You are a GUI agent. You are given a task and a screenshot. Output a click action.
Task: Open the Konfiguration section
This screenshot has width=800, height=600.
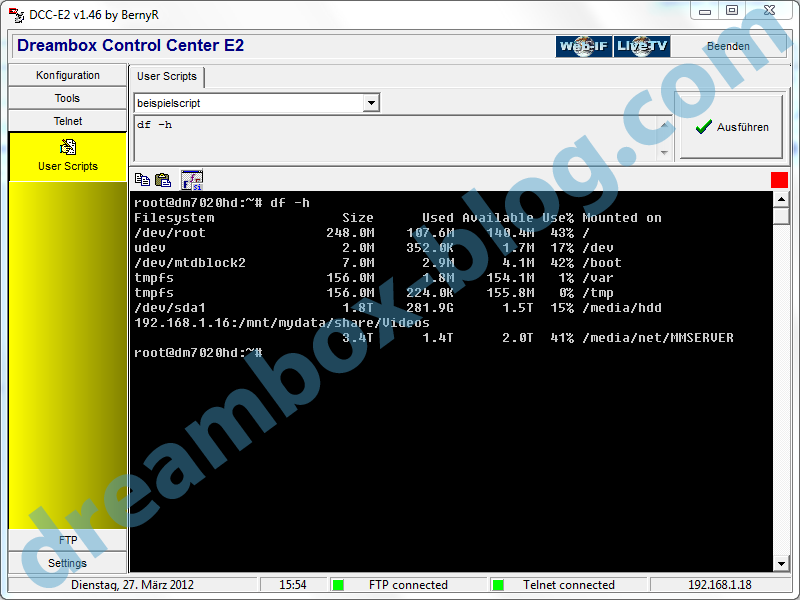(68, 75)
